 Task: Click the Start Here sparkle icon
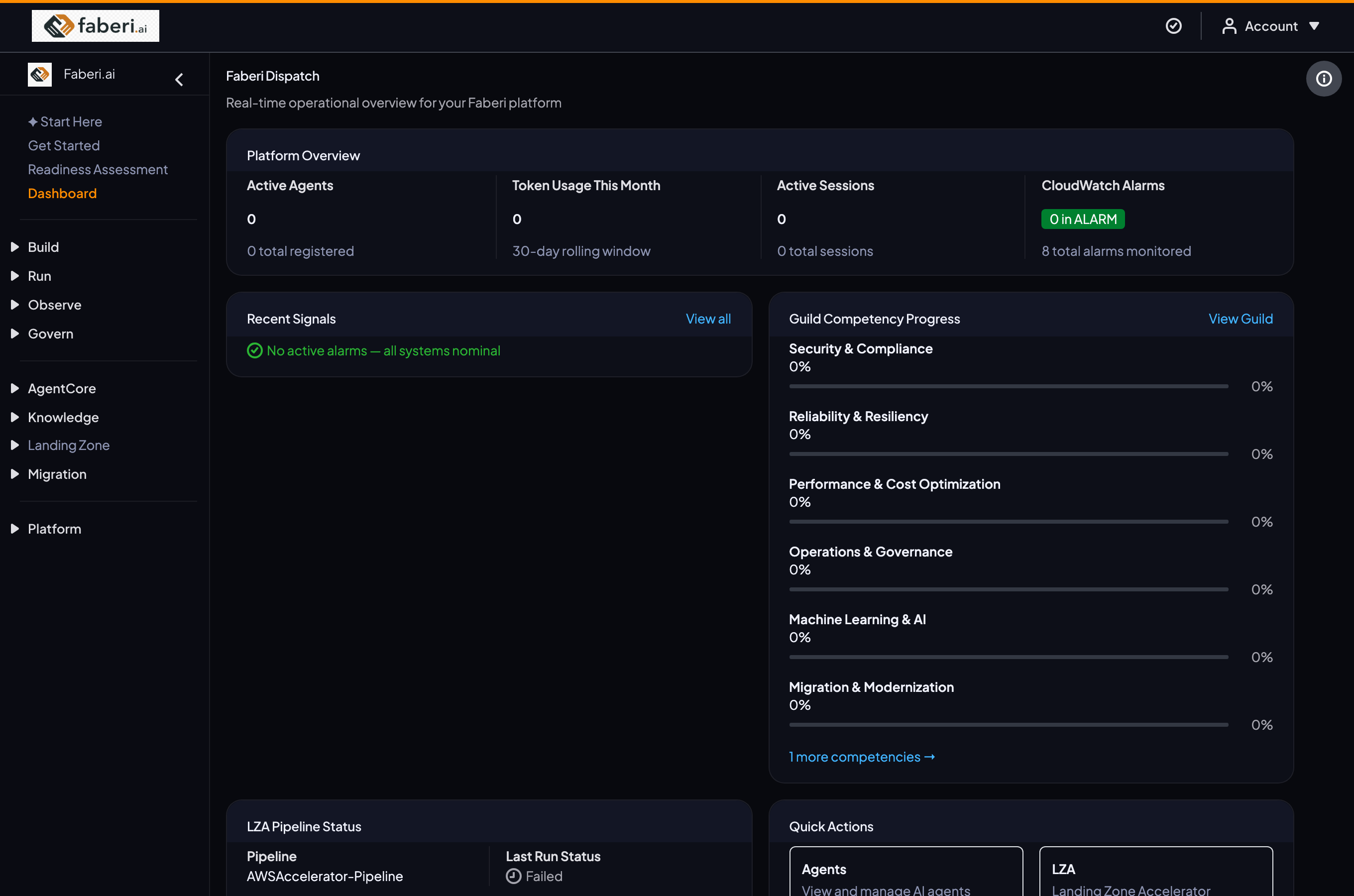pos(33,122)
